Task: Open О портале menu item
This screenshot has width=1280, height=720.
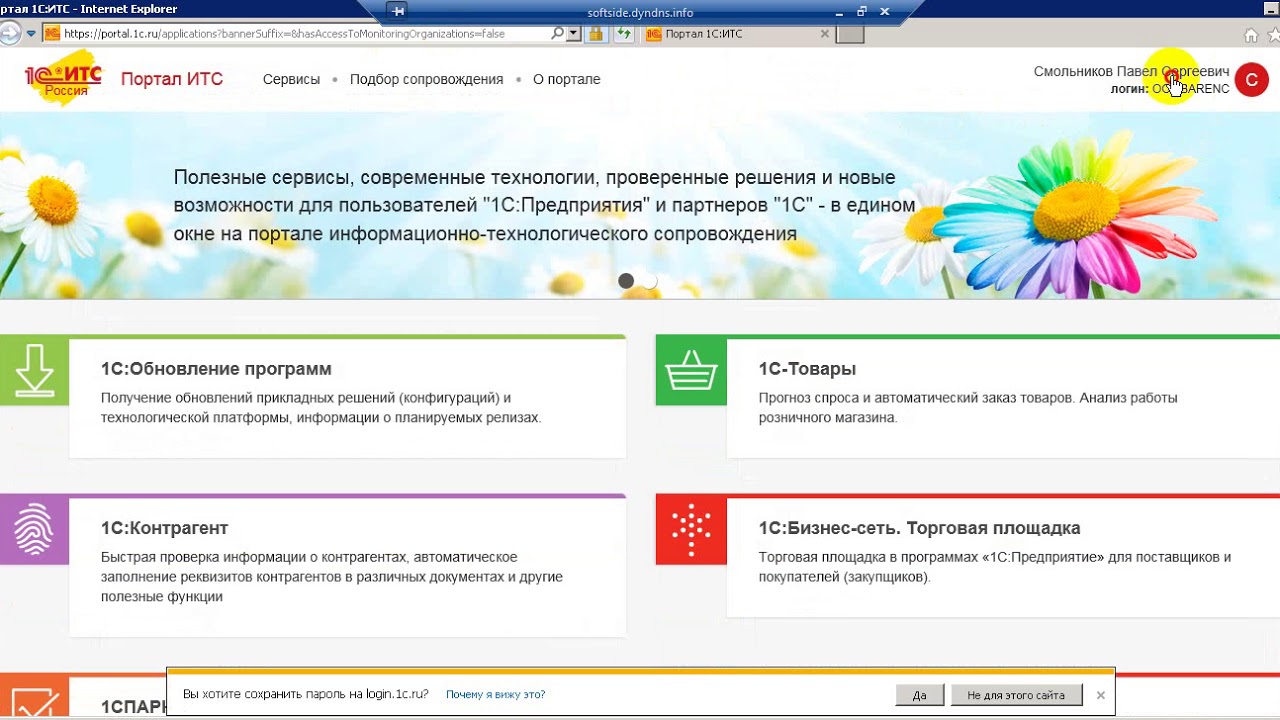Action: click(566, 79)
